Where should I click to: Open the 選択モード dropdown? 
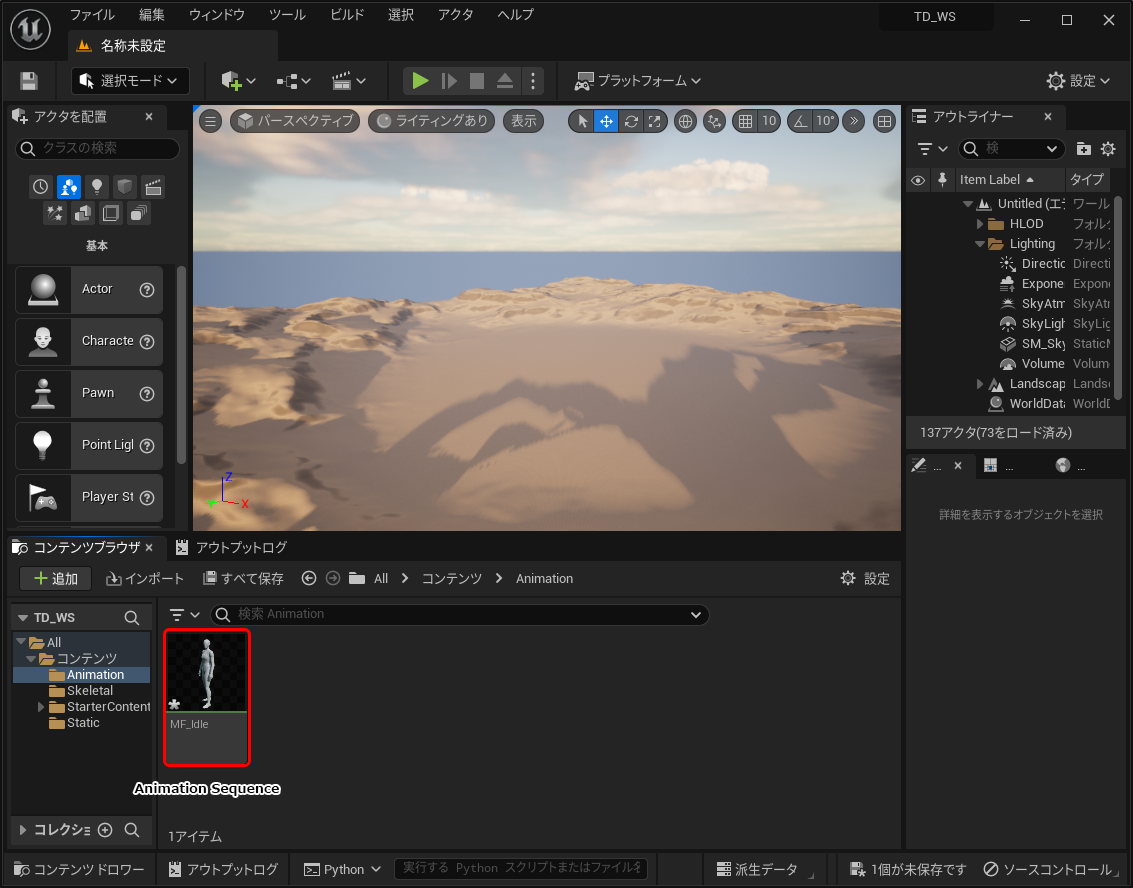click(x=130, y=81)
